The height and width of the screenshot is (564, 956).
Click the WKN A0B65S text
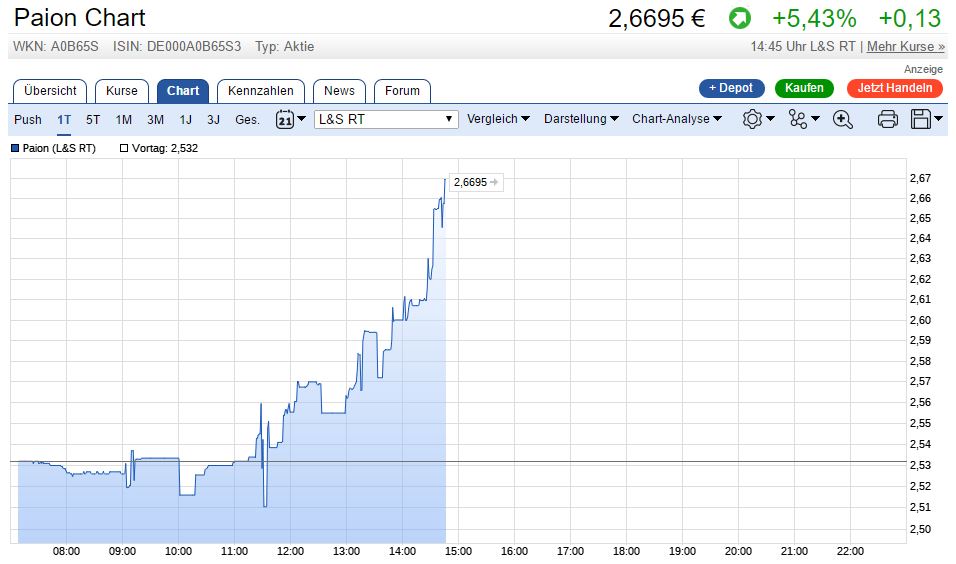tap(55, 46)
